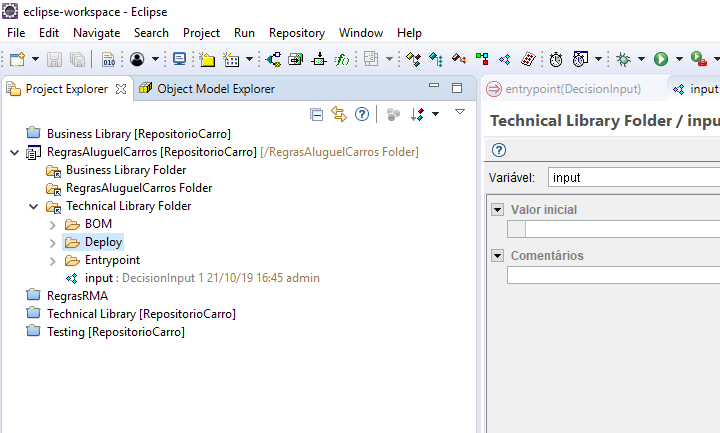This screenshot has height=433, width=720.
Task: Click the new action rule diamond icon
Action: click(413, 59)
